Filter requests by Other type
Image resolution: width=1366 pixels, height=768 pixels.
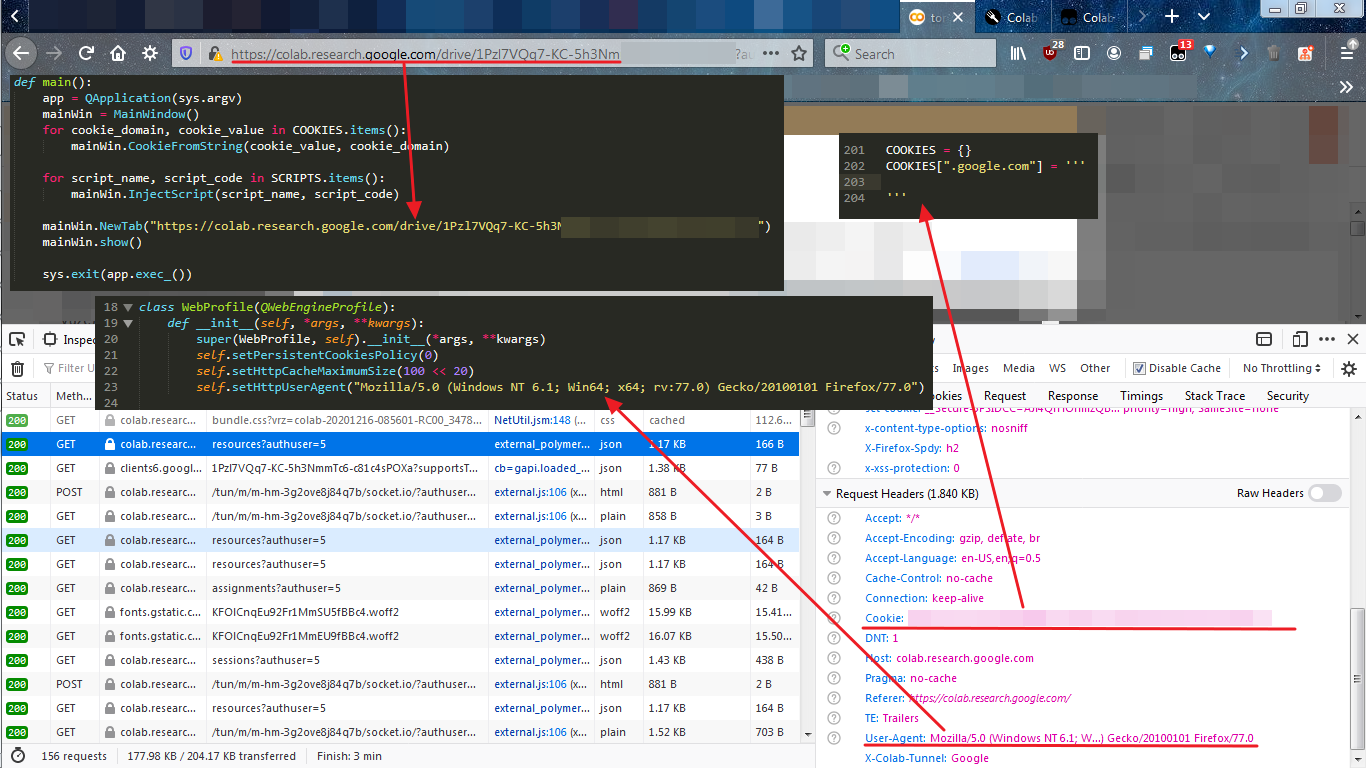(1095, 368)
